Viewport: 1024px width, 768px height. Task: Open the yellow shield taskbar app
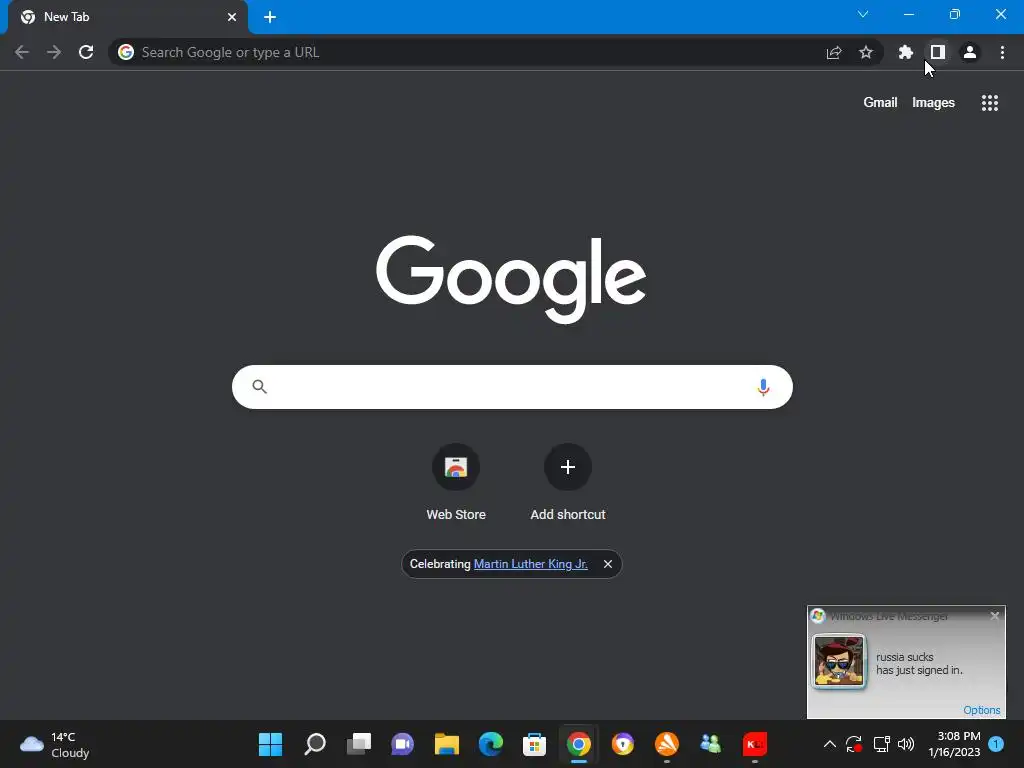[622, 744]
